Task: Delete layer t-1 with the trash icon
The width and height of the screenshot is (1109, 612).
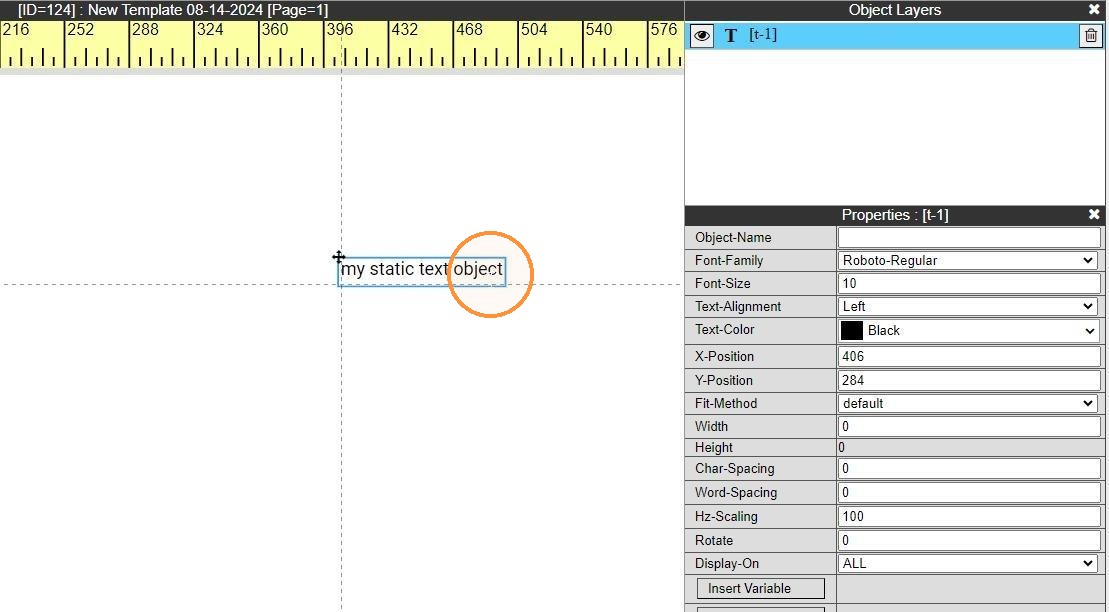Action: tap(1091, 35)
